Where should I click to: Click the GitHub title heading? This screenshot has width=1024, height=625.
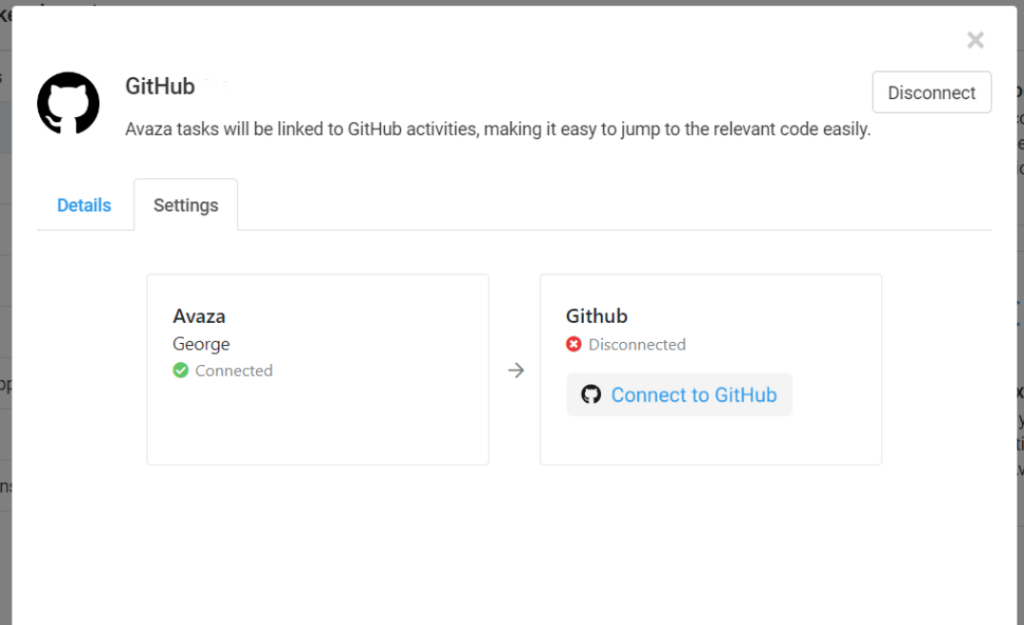click(160, 86)
